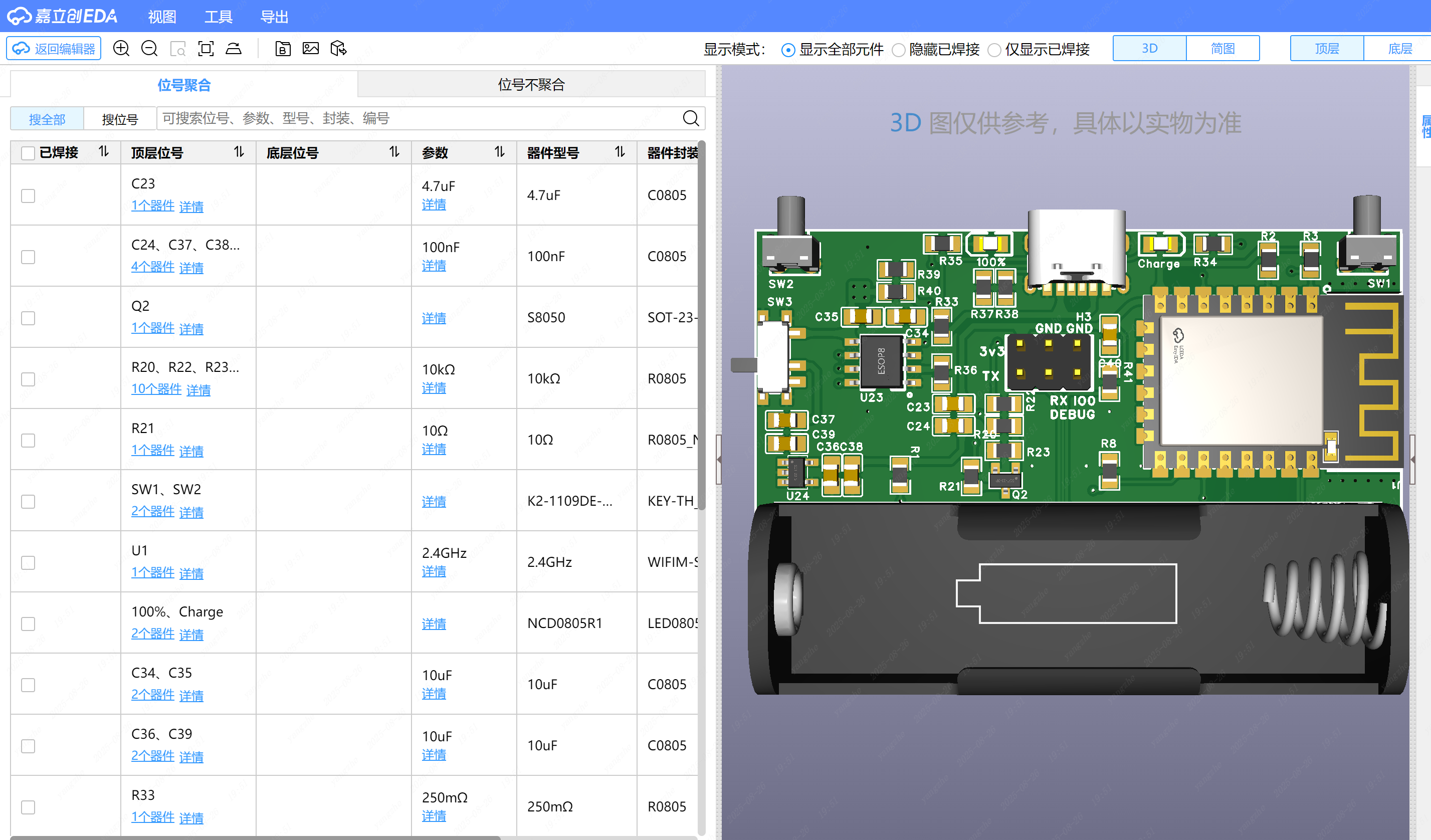Open 详情 link in Q2 parameter cell
1431x840 pixels.
point(434,318)
